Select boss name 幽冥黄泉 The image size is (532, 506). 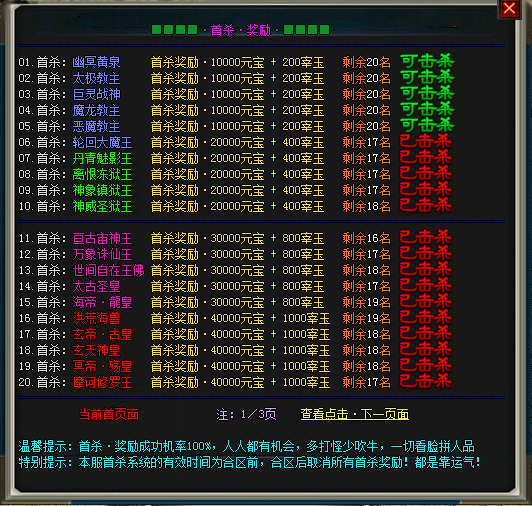pyautogui.click(x=96, y=62)
